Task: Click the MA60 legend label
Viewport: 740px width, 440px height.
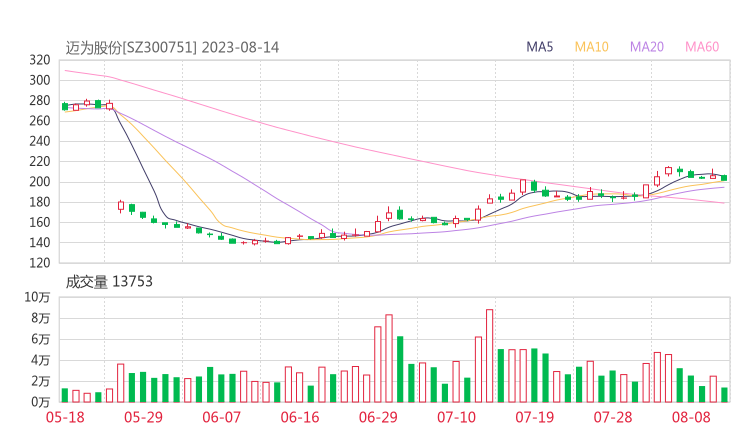Action: click(702, 47)
